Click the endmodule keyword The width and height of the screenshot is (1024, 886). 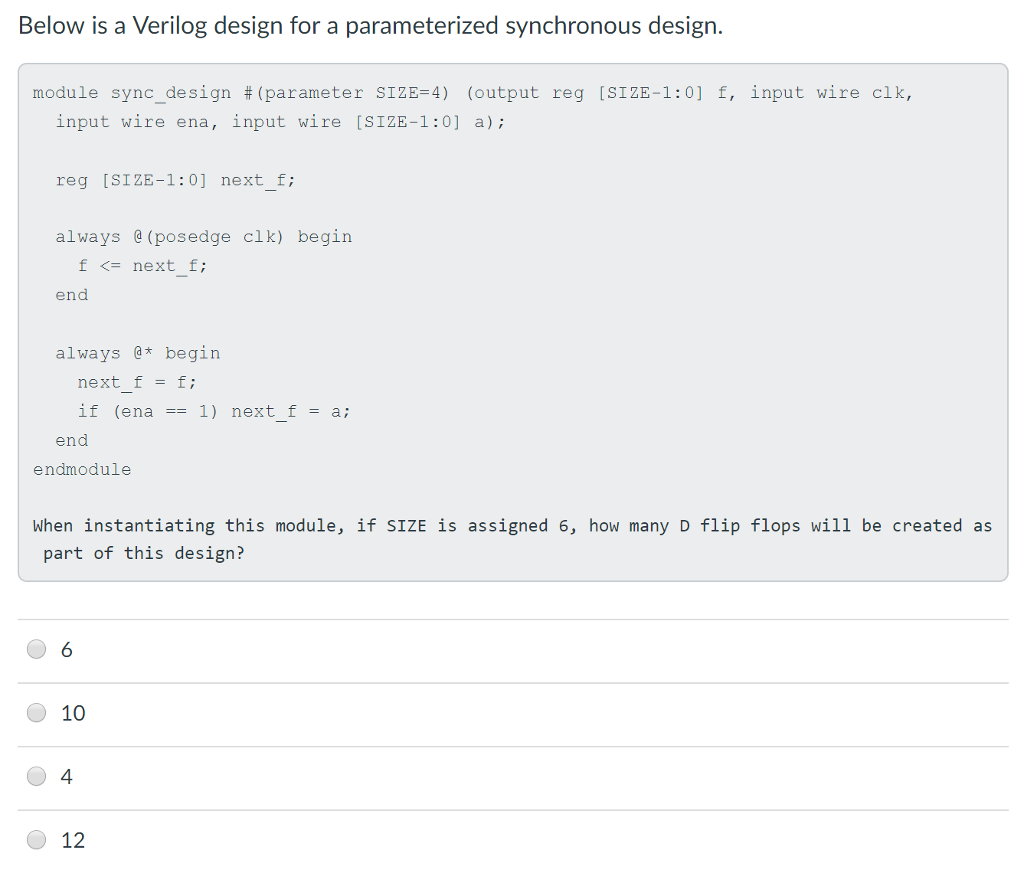point(82,469)
